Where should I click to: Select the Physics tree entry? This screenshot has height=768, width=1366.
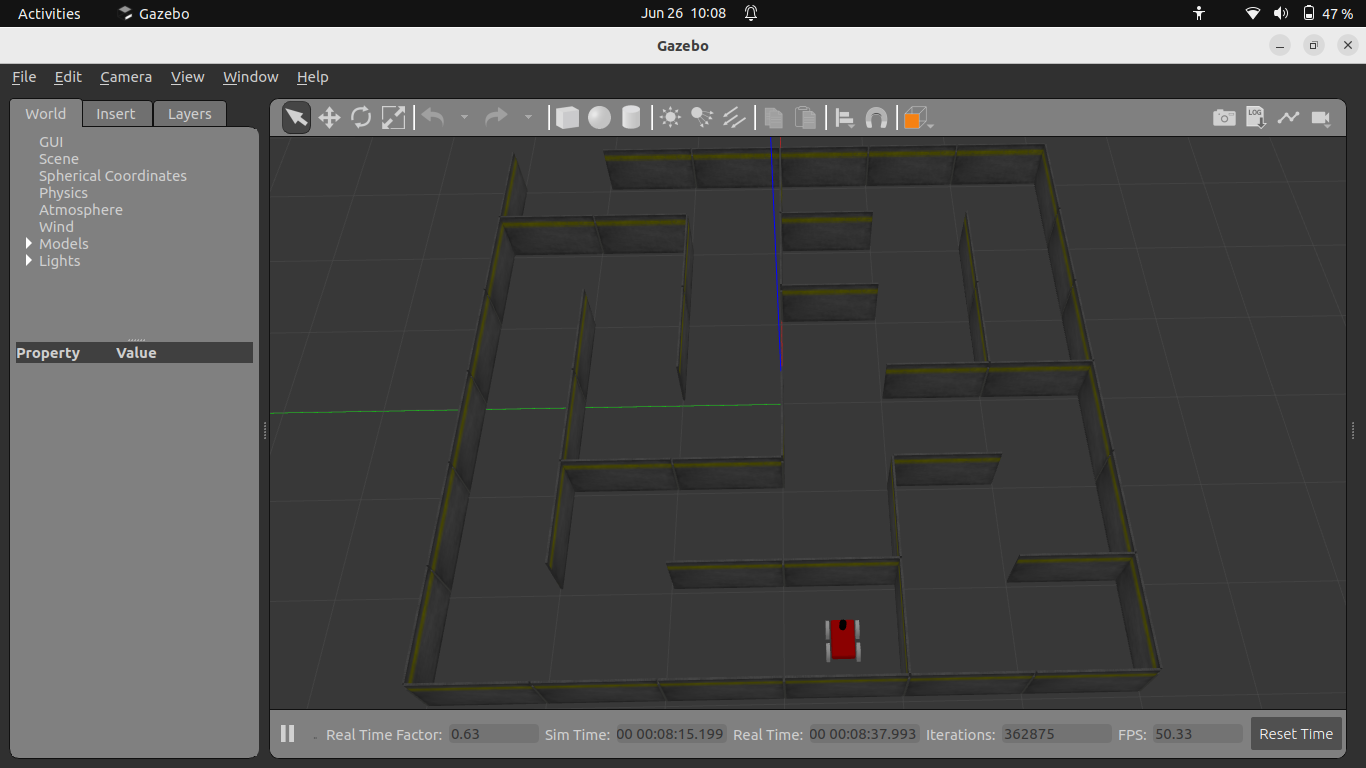63,192
